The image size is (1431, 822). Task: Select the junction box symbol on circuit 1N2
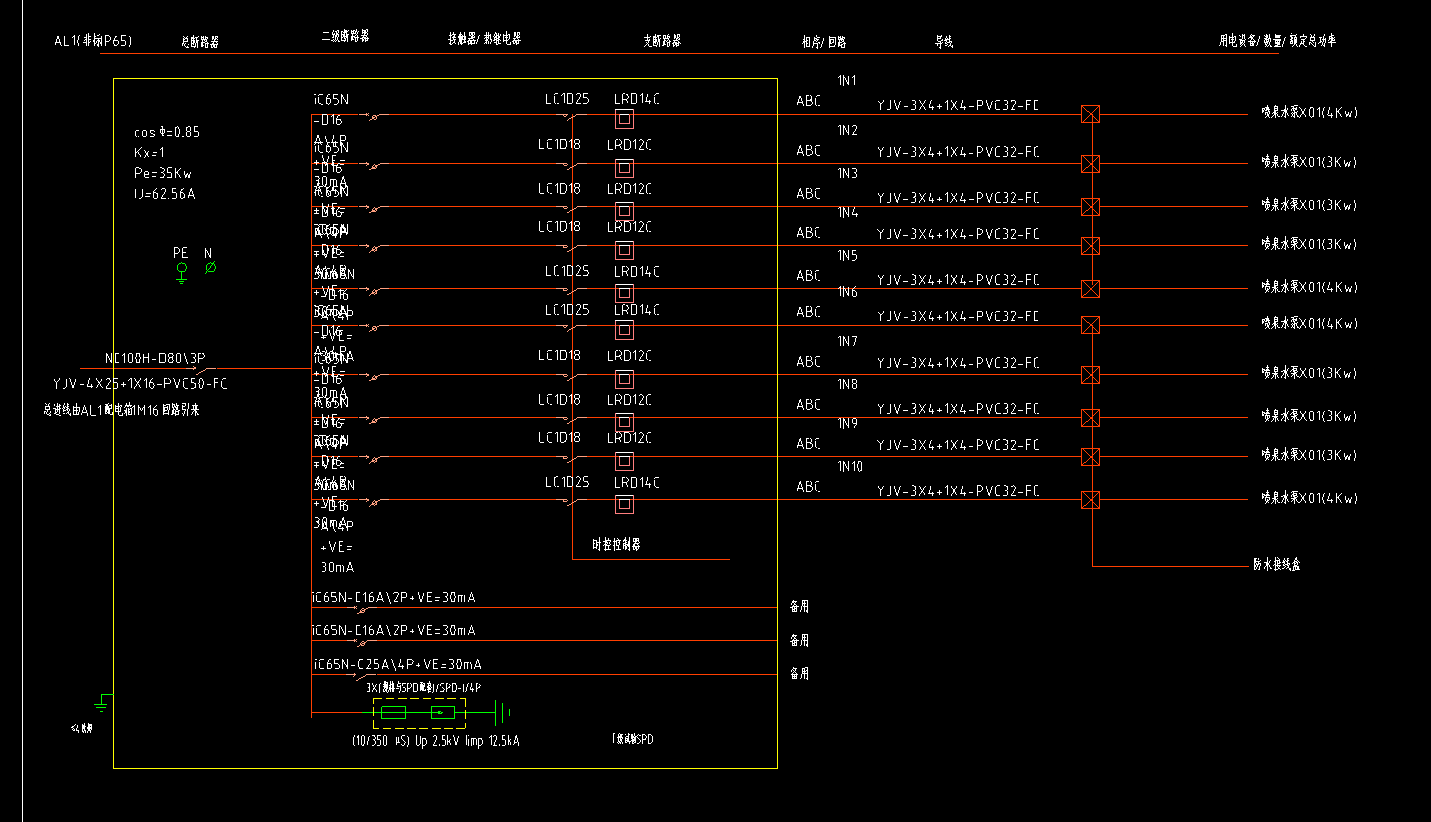coord(1091,163)
